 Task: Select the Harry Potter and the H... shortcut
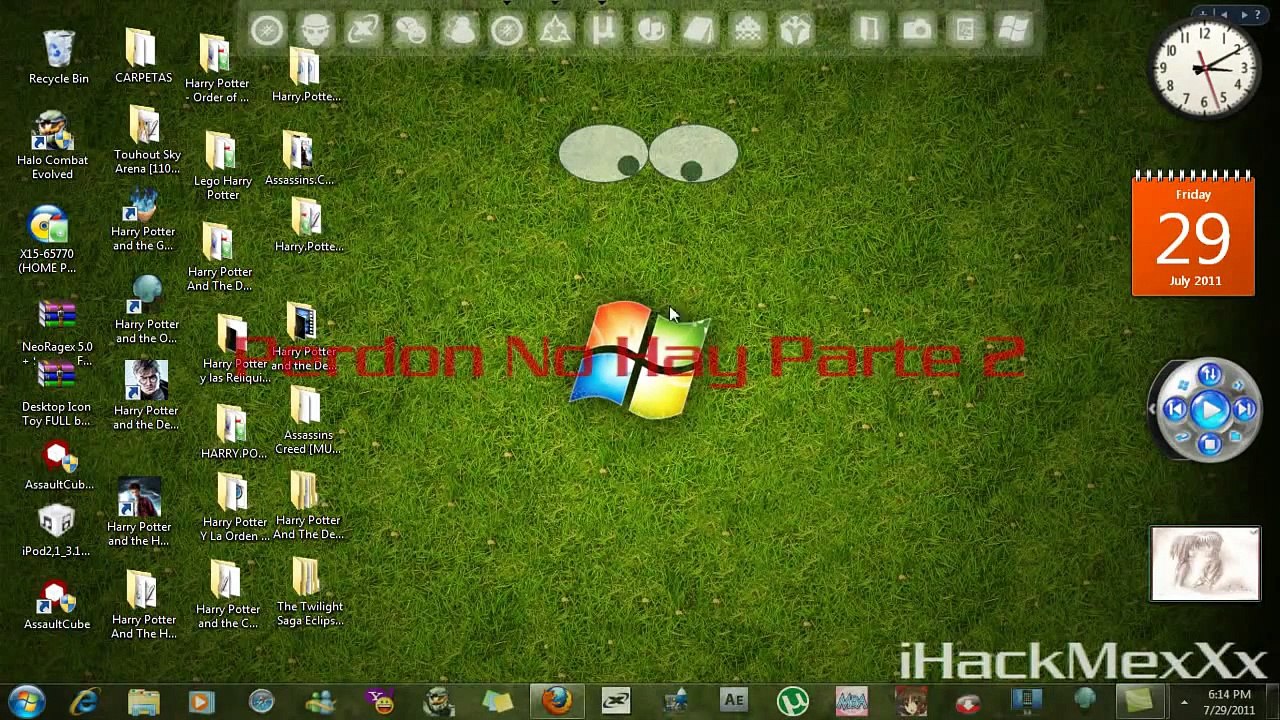[139, 513]
